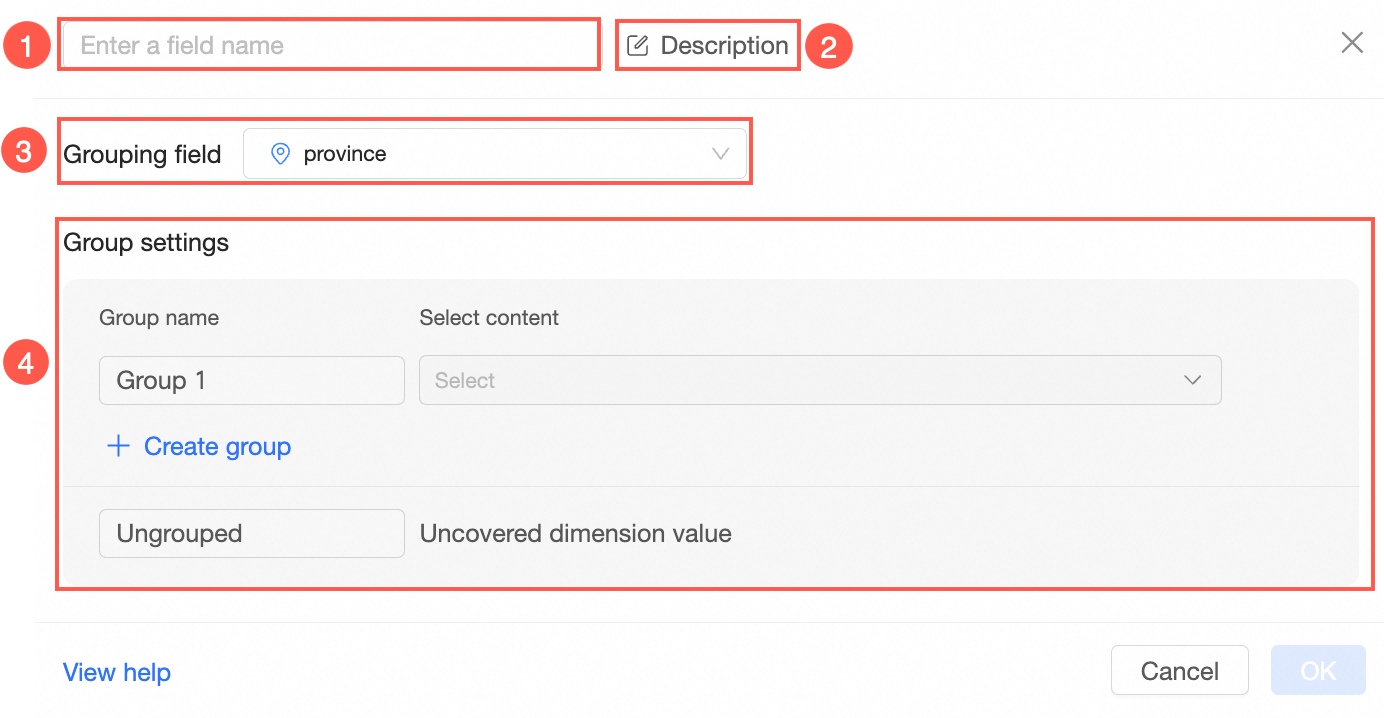Click the red number 1 badge
The width and height of the screenshot is (1384, 718).
(27, 45)
